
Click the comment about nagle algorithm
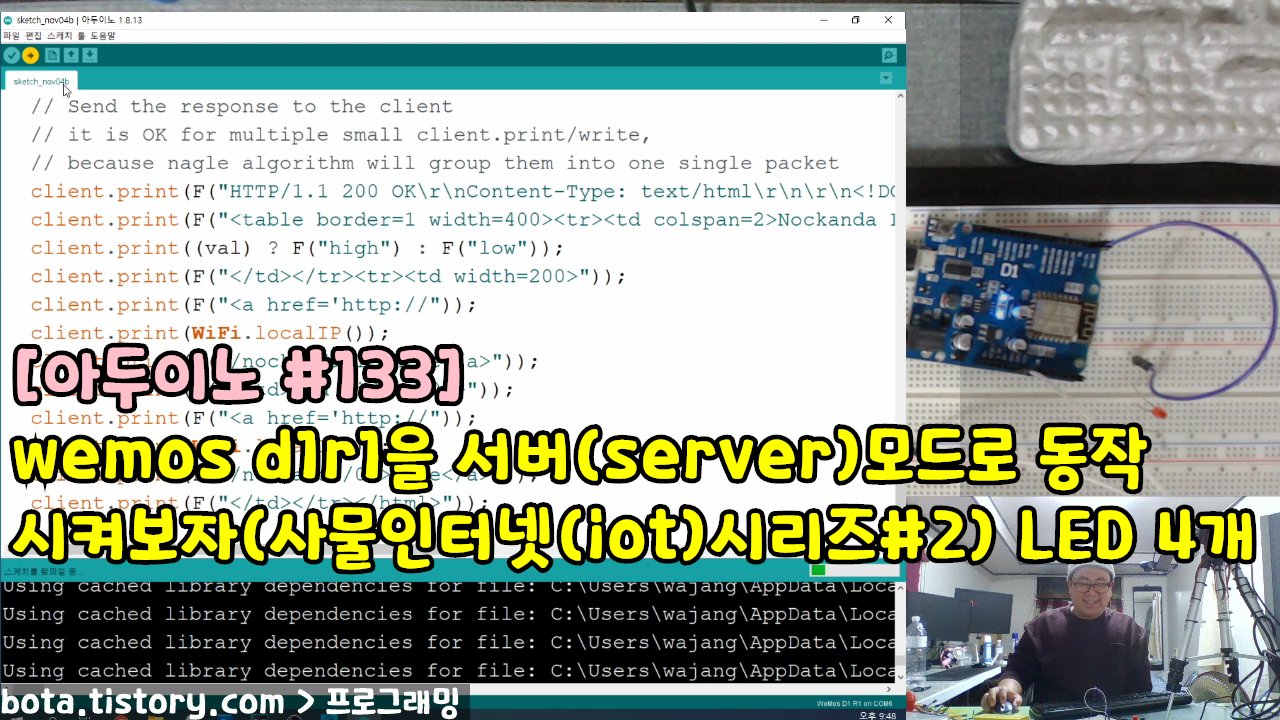435,163
